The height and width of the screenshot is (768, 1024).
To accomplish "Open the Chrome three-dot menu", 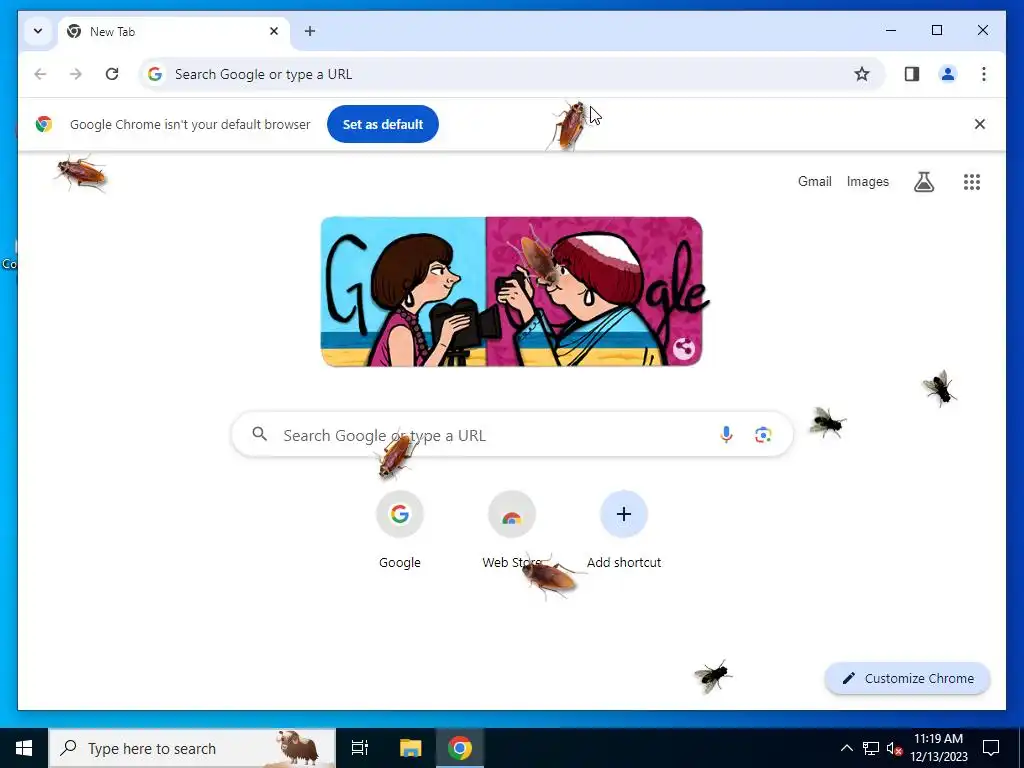I will (x=984, y=74).
